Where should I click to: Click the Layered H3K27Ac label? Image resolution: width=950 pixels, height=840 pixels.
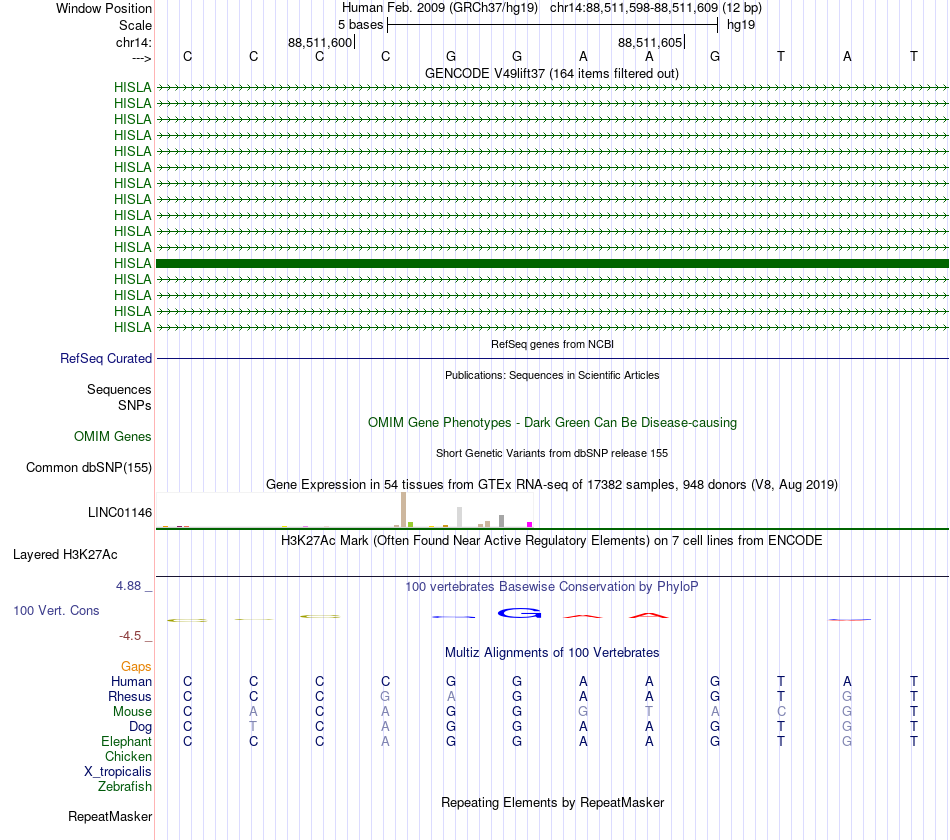tap(65, 555)
